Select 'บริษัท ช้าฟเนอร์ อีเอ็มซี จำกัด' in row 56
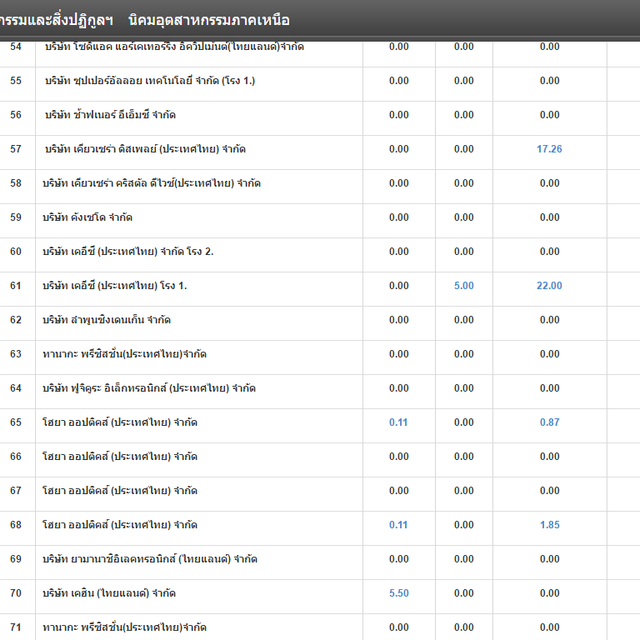640x640 pixels. (x=110, y=115)
